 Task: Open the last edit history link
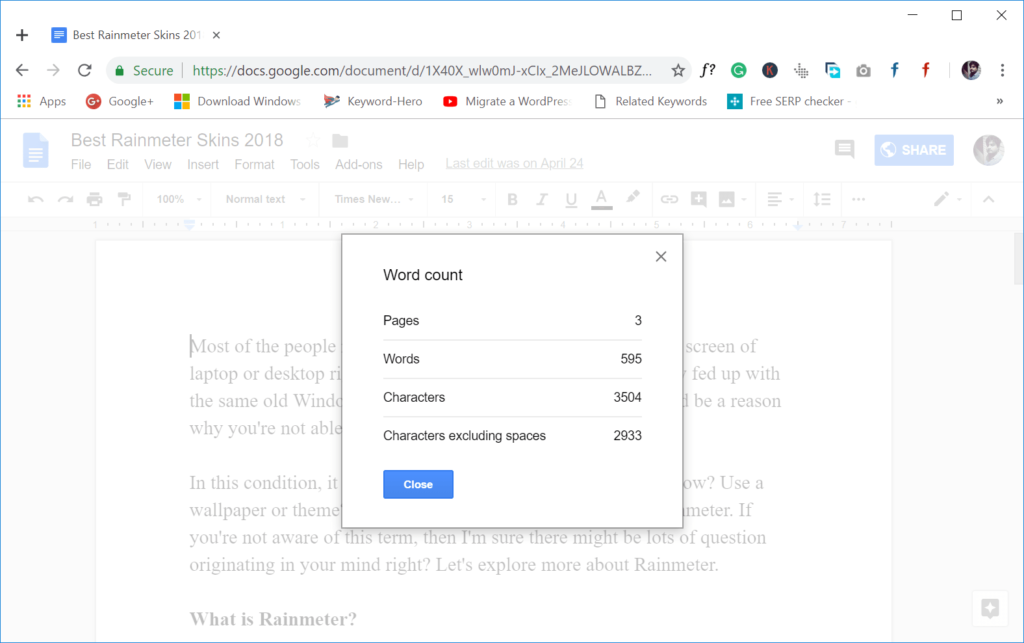[x=513, y=162]
